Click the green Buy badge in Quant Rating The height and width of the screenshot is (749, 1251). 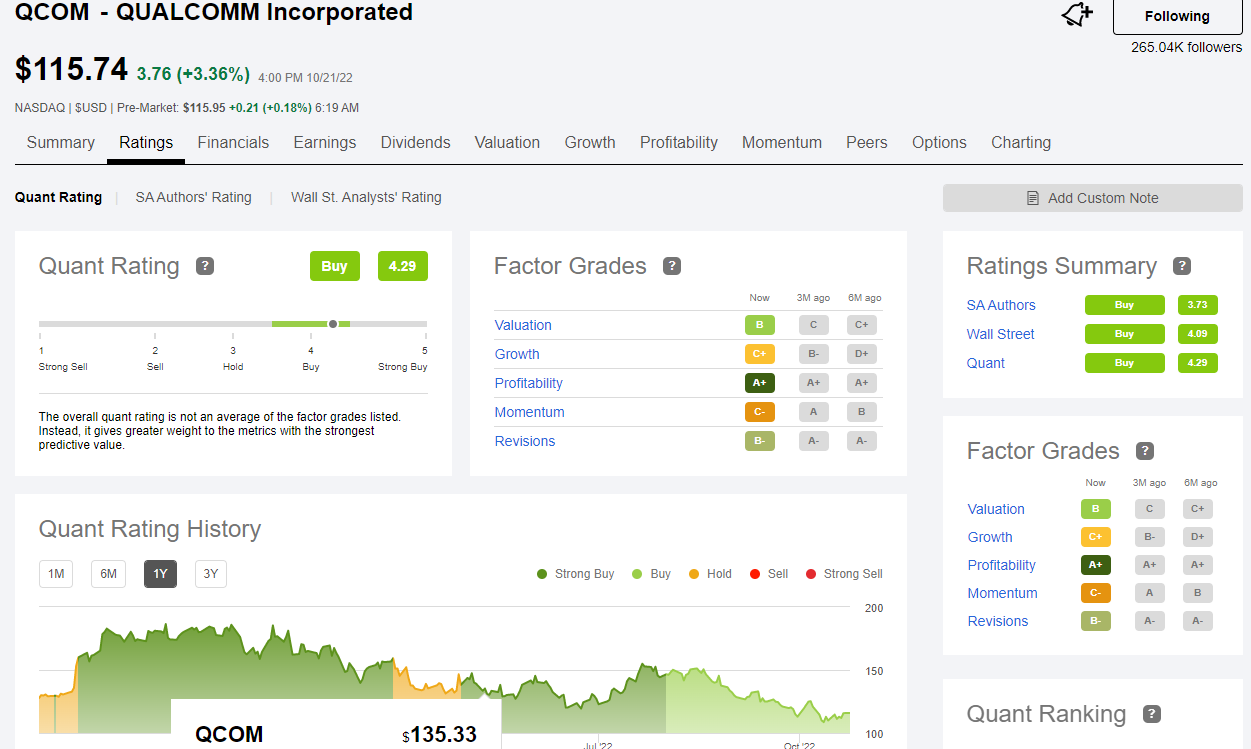pyautogui.click(x=334, y=266)
